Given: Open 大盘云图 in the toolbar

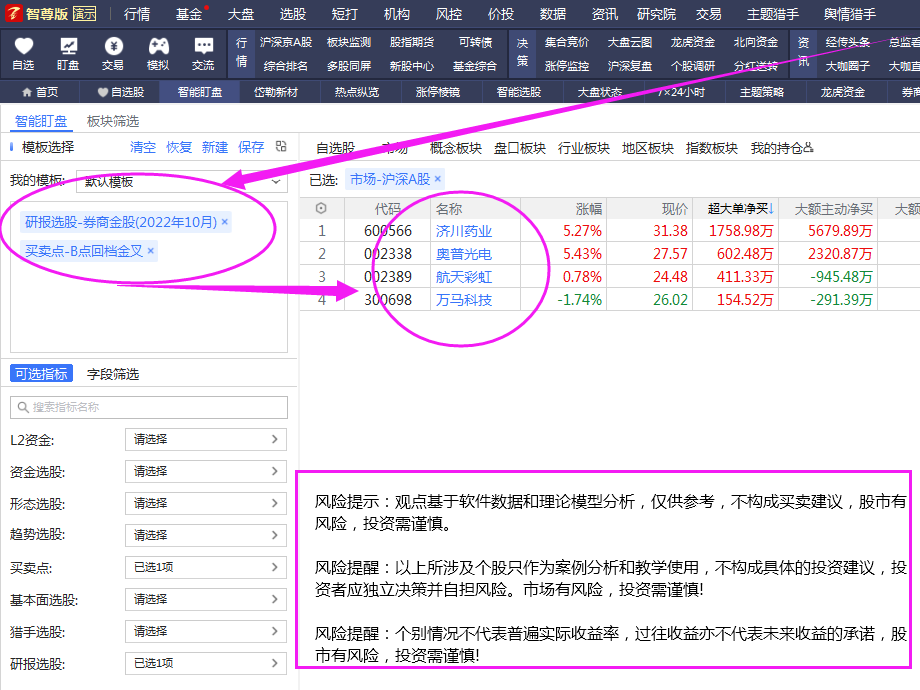Looking at the screenshot, I should tap(630, 42).
